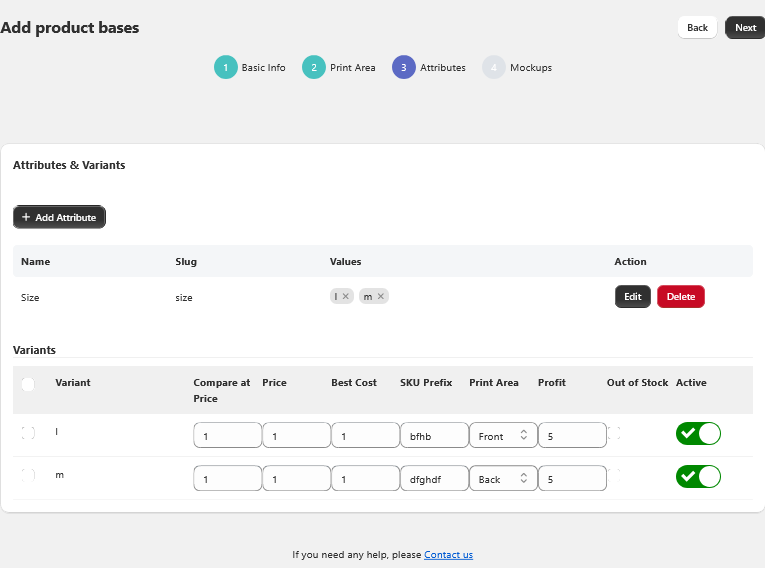Toggle Active switch for variant l
765x568 pixels.
tap(698, 433)
